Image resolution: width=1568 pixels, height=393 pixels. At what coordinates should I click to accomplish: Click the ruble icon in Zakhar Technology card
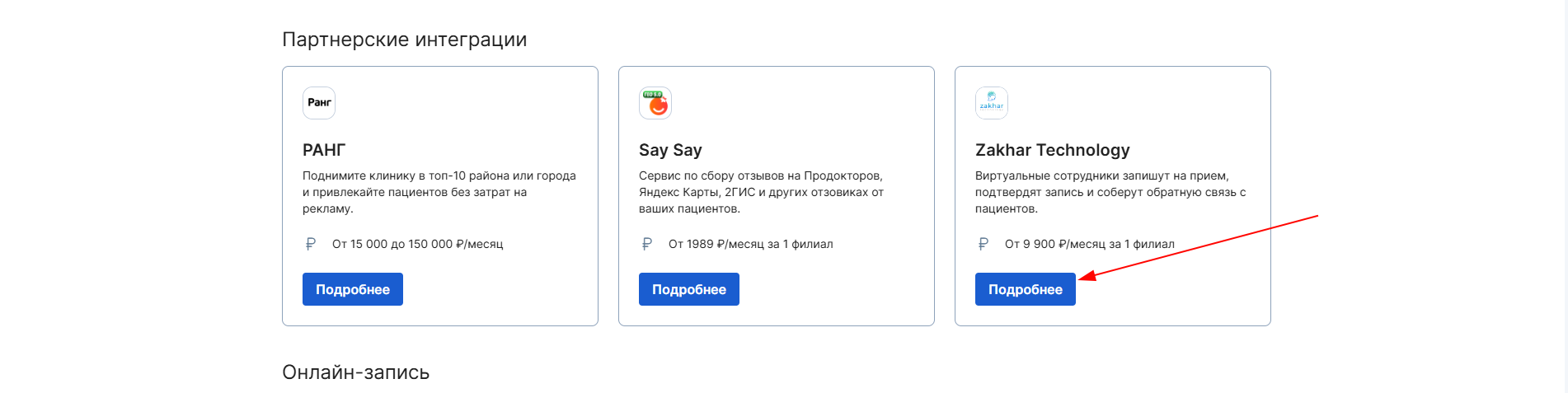[x=984, y=244]
